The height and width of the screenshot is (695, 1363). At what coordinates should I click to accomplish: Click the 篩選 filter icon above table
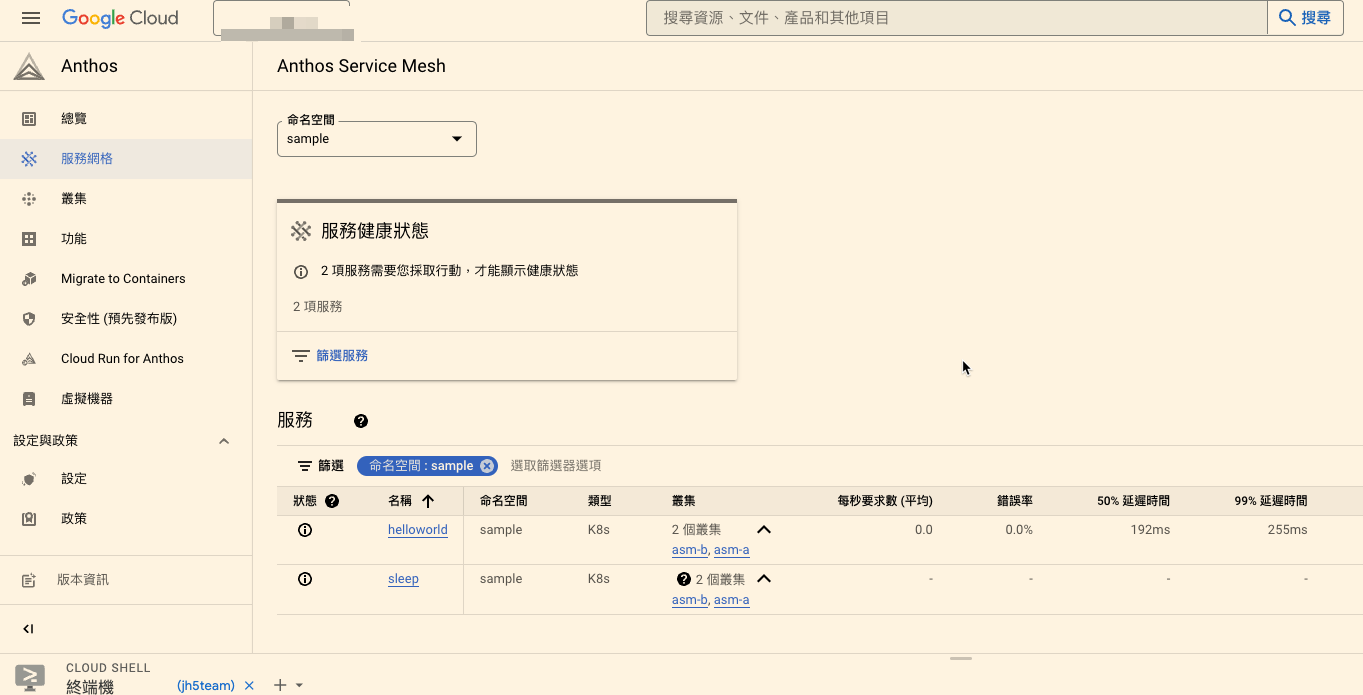tap(305, 466)
